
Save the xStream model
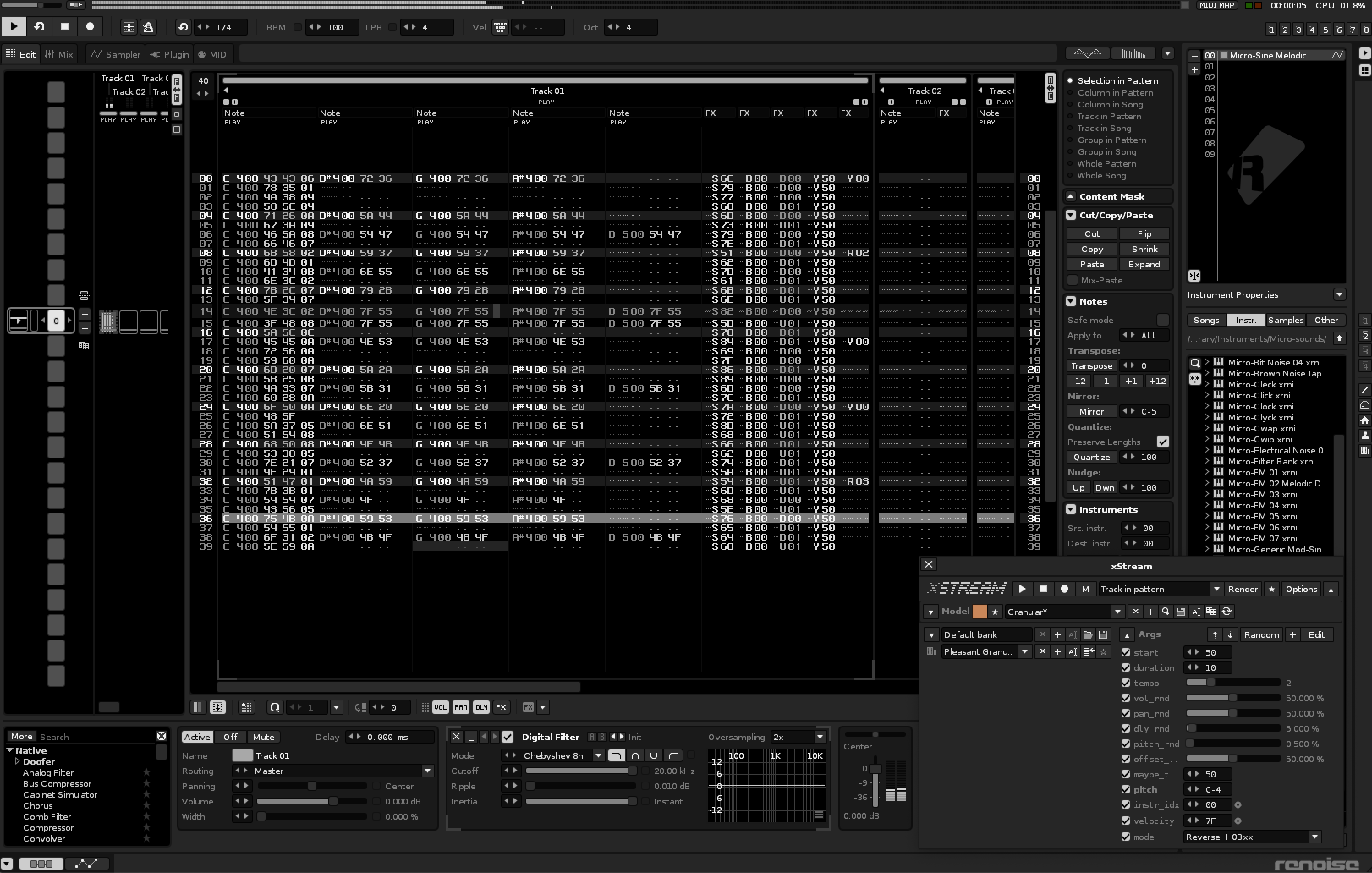tap(1181, 612)
